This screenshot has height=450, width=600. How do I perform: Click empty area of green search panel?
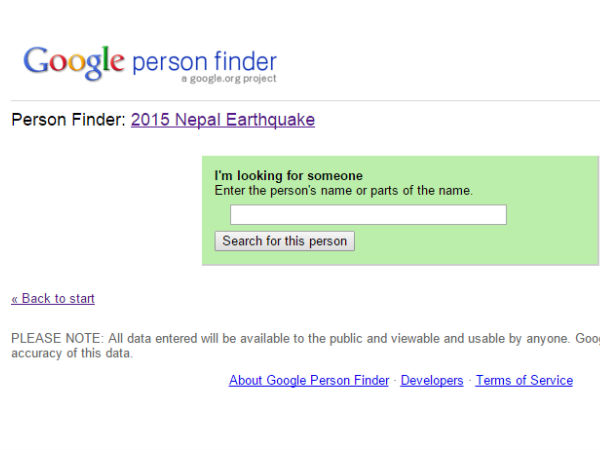click(x=500, y=245)
